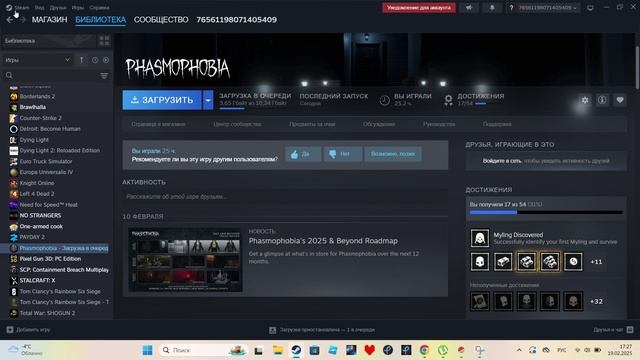The image size is (640, 360).
Task: Expand the Игры filter dropdown
Action: 38,60
